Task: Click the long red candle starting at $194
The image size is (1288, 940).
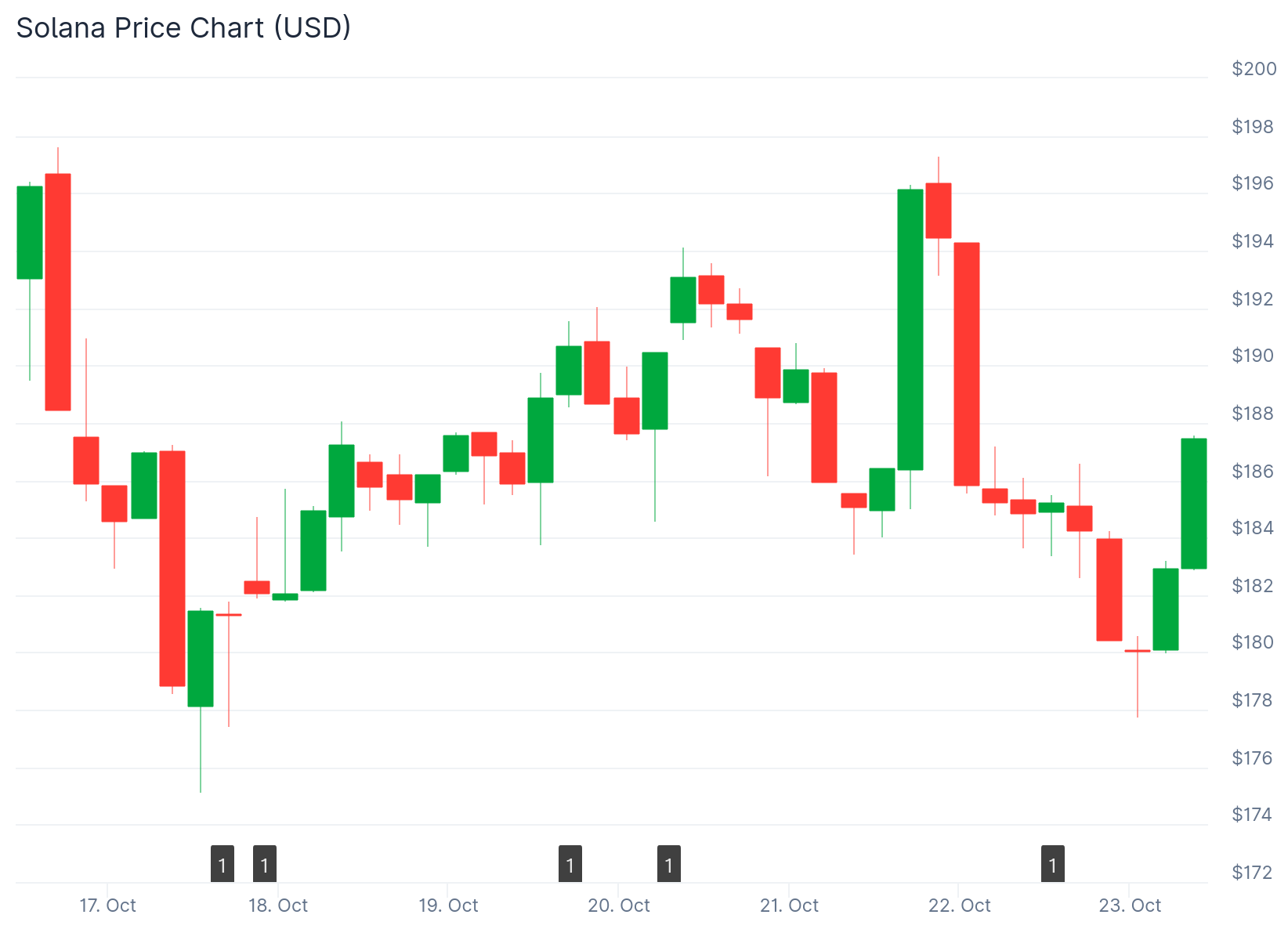Action: click(967, 364)
